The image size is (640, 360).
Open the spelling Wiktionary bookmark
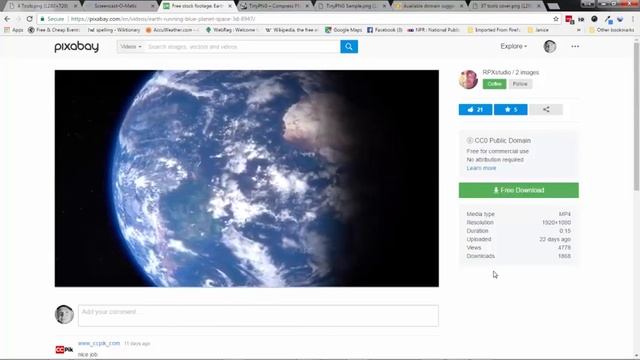[x=114, y=30]
